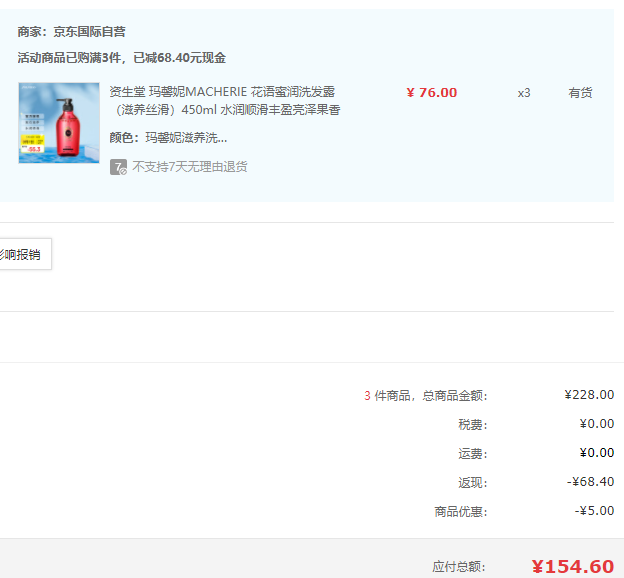The height and width of the screenshot is (578, 624).
Task: Click the total goods amount ¥228.00
Action: point(589,394)
